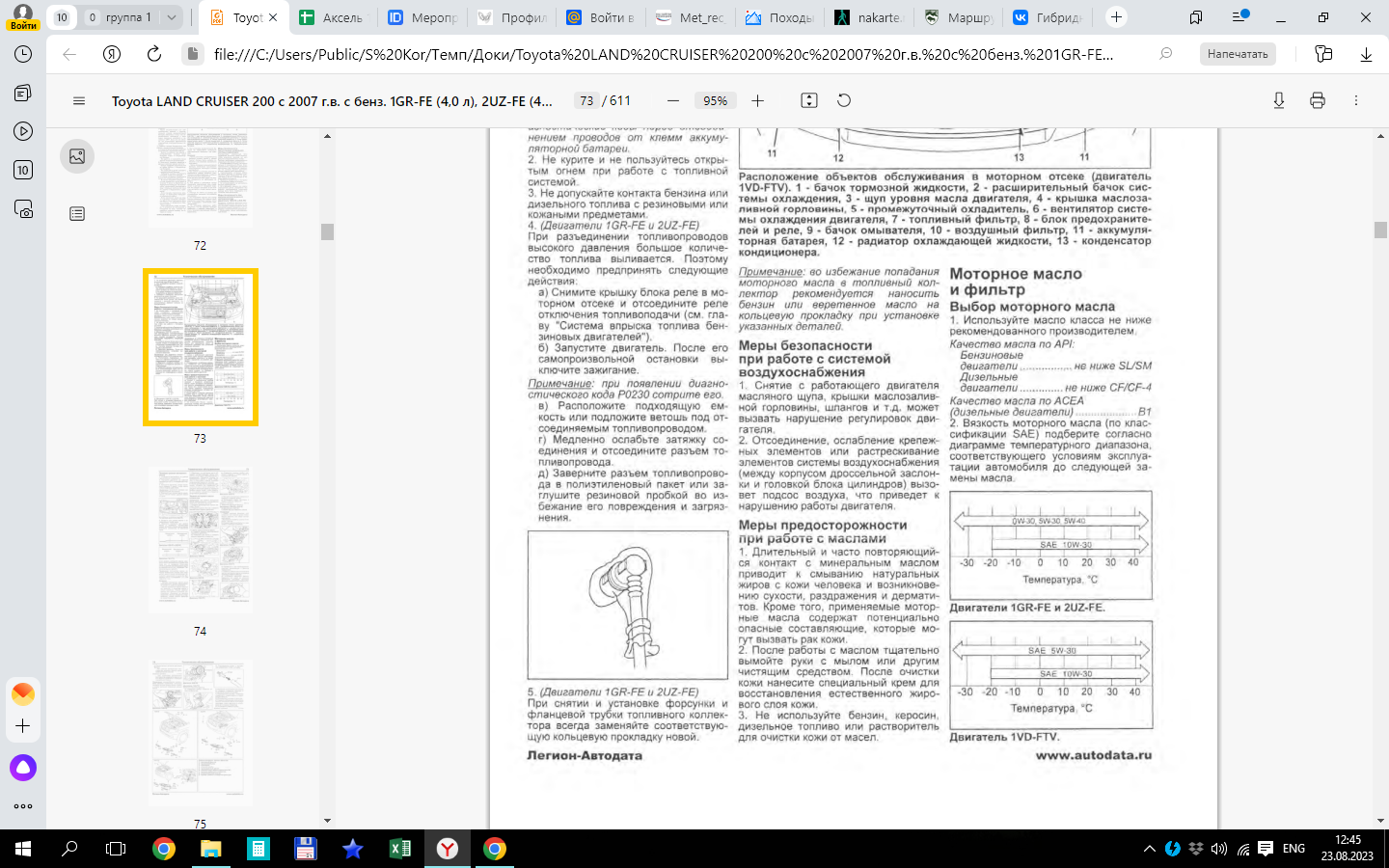Open page 74 thumbnail
This screenshot has height=868, width=1389.
click(201, 540)
